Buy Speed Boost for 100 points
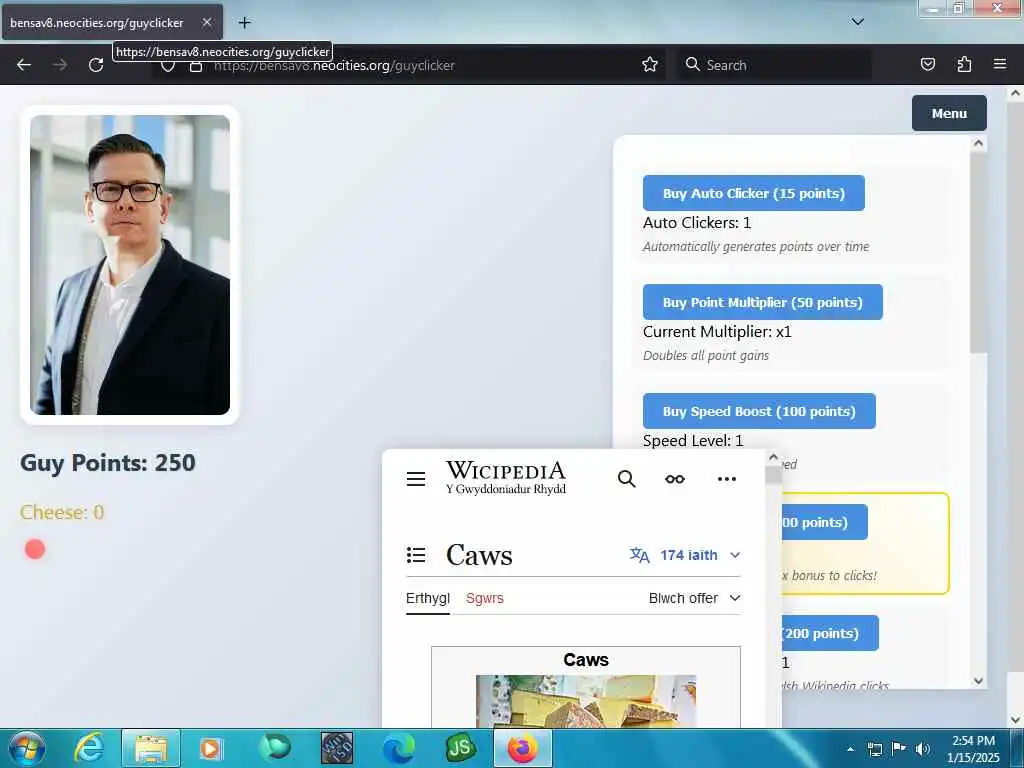Screen dimensions: 1024x768 759,411
